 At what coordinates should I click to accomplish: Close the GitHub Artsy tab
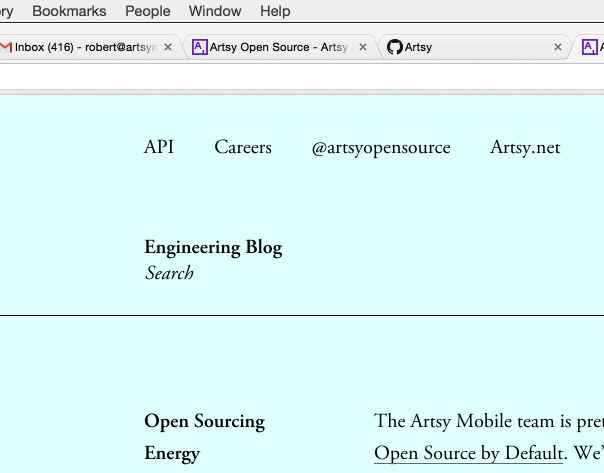click(558, 47)
